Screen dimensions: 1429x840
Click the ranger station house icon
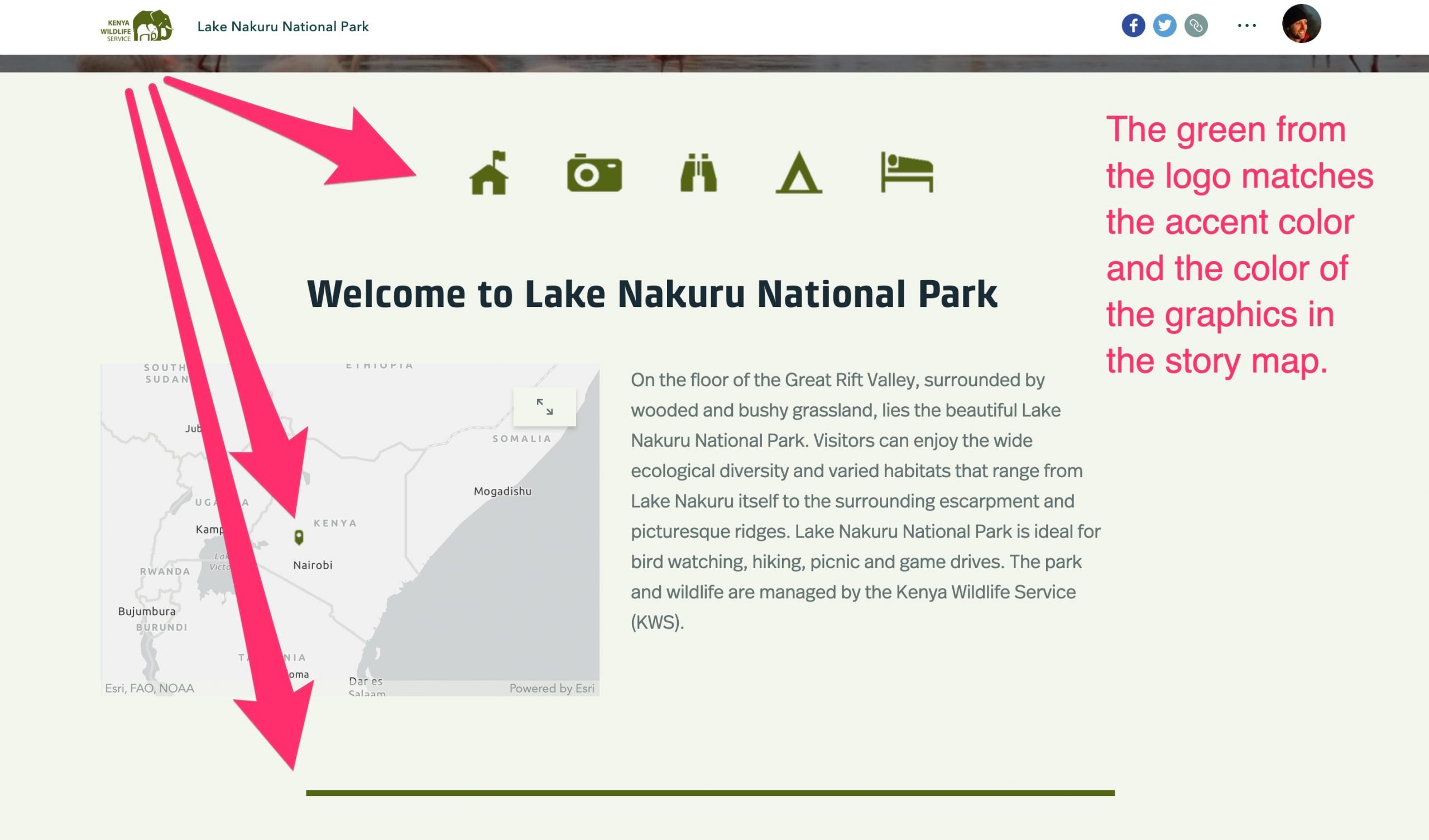pyautogui.click(x=489, y=173)
